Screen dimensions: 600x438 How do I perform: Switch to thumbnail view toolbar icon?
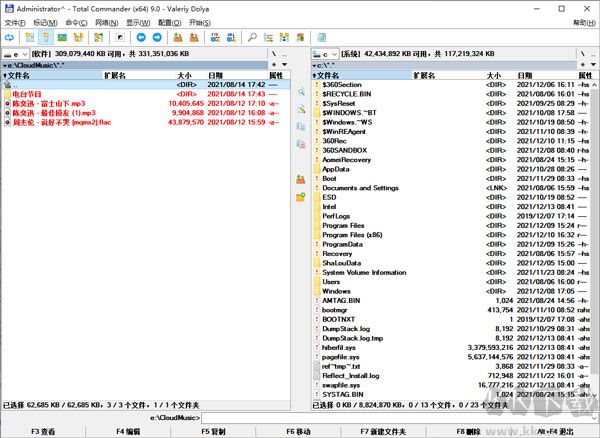pyautogui.click(x=62, y=37)
